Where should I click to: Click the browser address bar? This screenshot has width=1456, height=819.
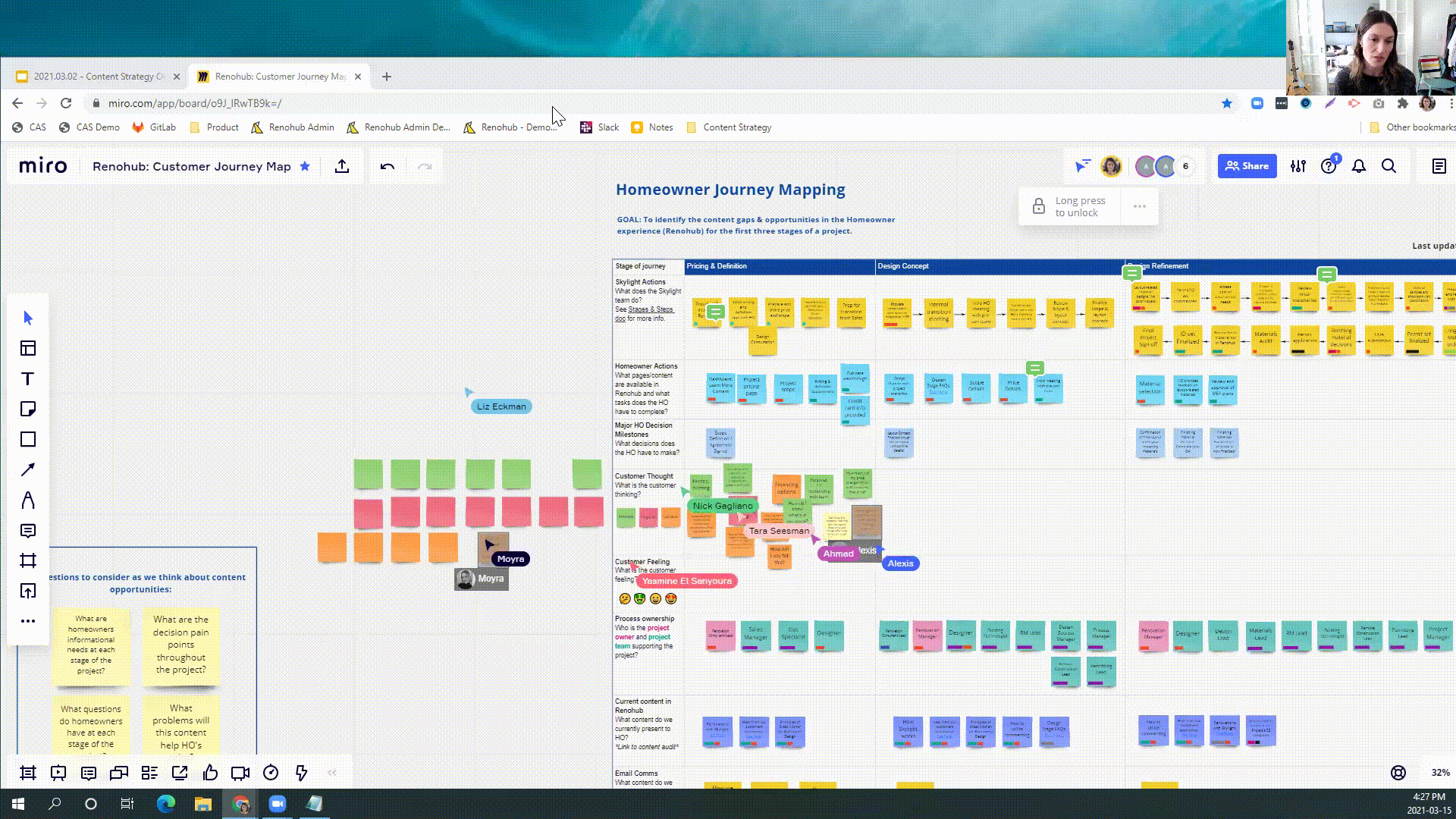tap(652, 103)
